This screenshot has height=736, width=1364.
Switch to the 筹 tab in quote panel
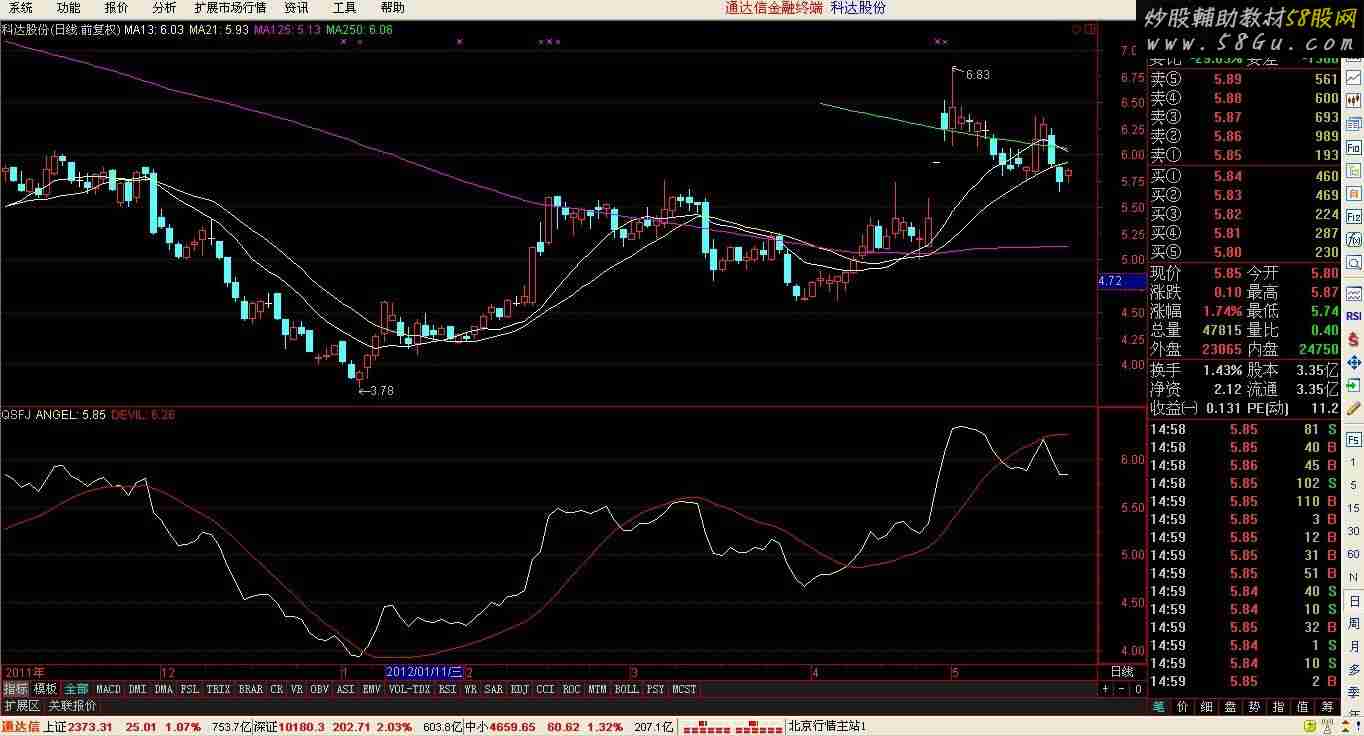click(x=1326, y=706)
